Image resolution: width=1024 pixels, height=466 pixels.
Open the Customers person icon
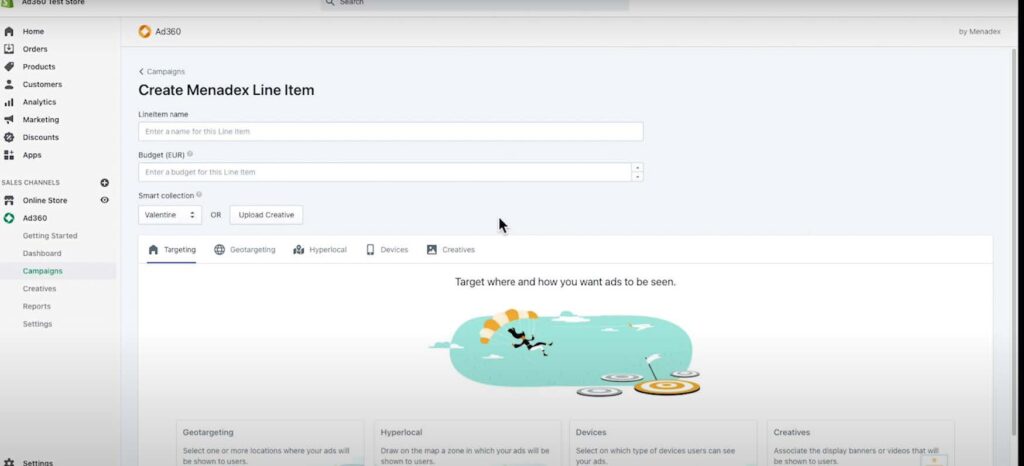(x=8, y=84)
